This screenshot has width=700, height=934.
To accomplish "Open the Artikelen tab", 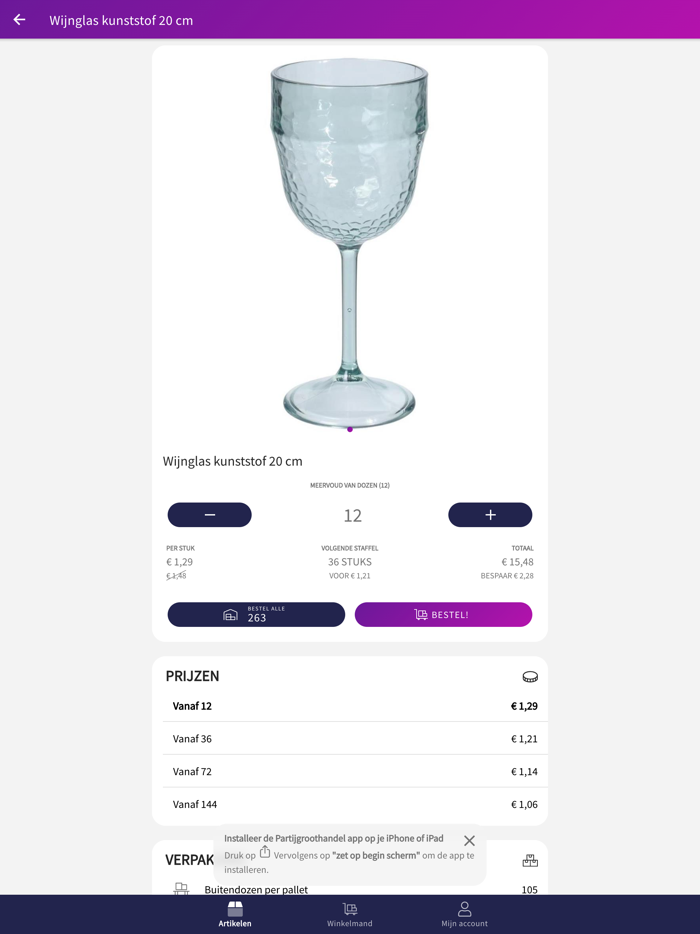I will click(x=235, y=914).
